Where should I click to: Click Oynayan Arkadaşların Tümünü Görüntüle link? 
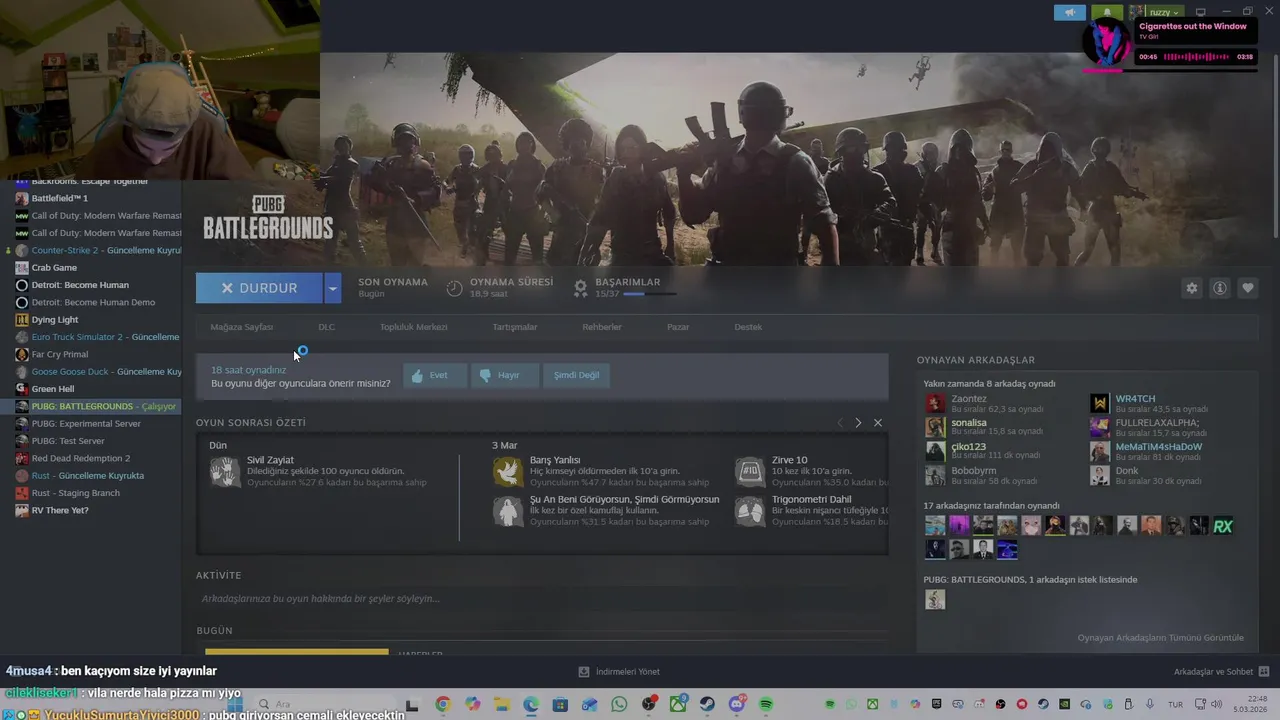click(1160, 638)
